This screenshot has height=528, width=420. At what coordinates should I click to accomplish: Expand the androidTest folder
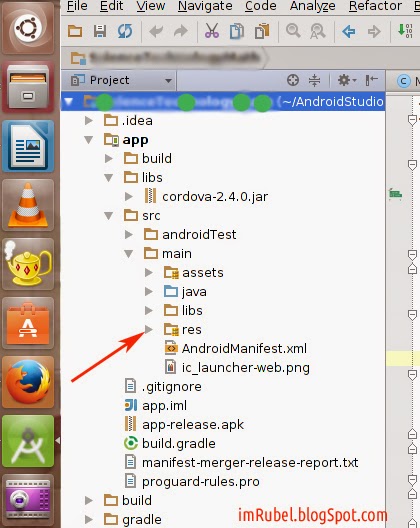point(129,234)
